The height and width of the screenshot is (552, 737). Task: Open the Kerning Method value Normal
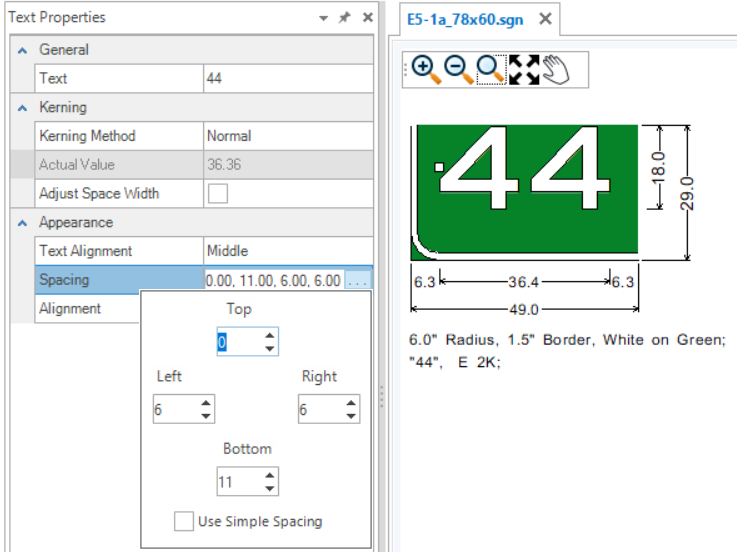pos(288,136)
